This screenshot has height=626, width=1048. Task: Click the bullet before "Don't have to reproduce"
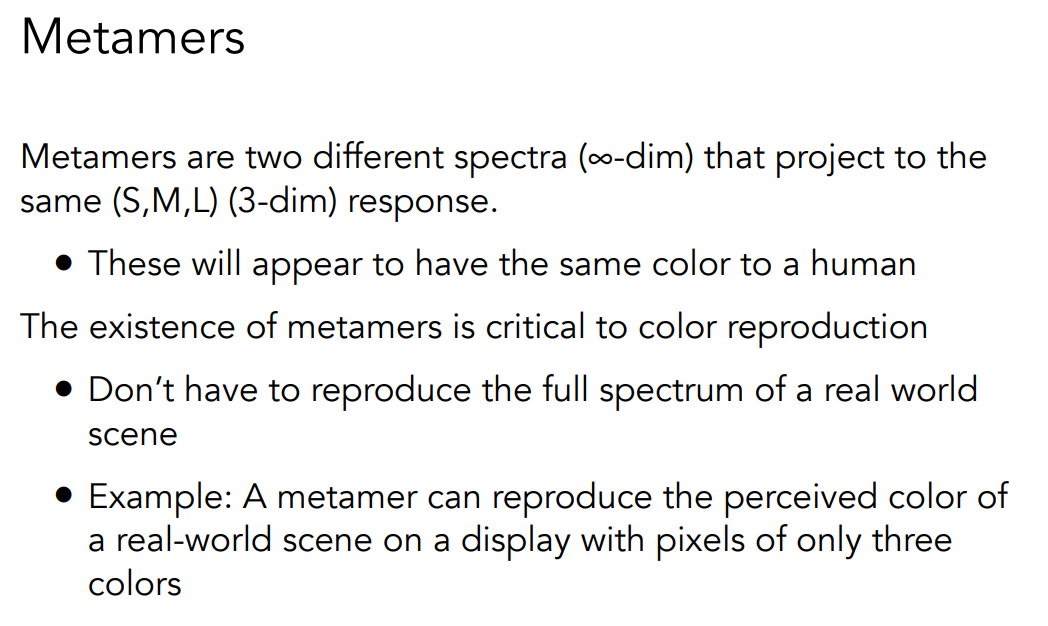66,390
